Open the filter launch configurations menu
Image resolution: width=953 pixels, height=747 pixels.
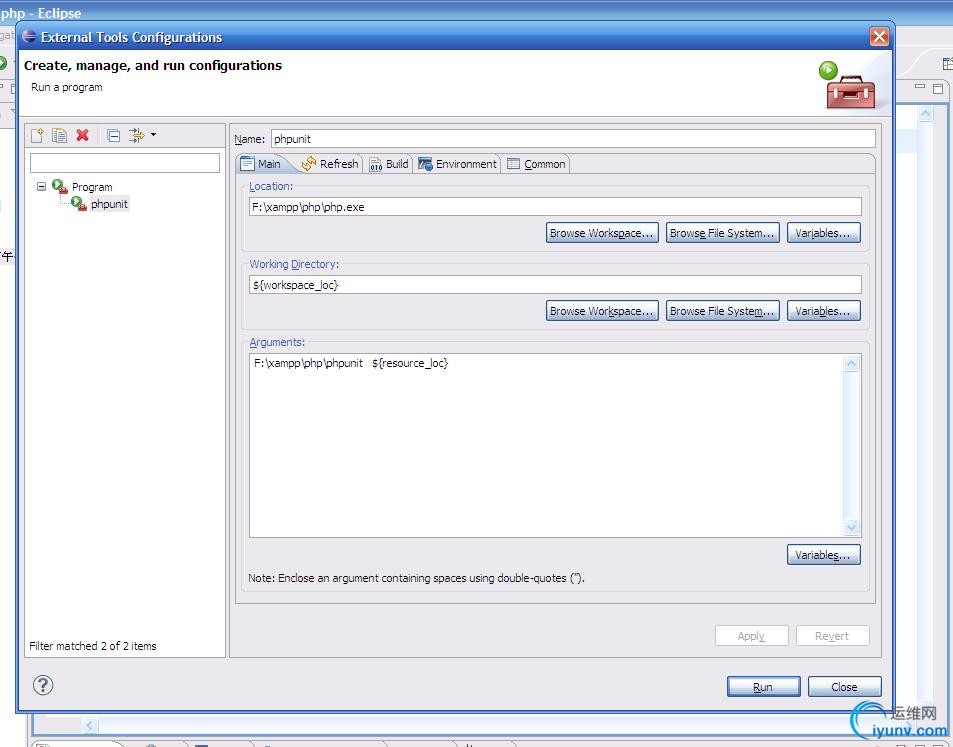pyautogui.click(x=142, y=135)
